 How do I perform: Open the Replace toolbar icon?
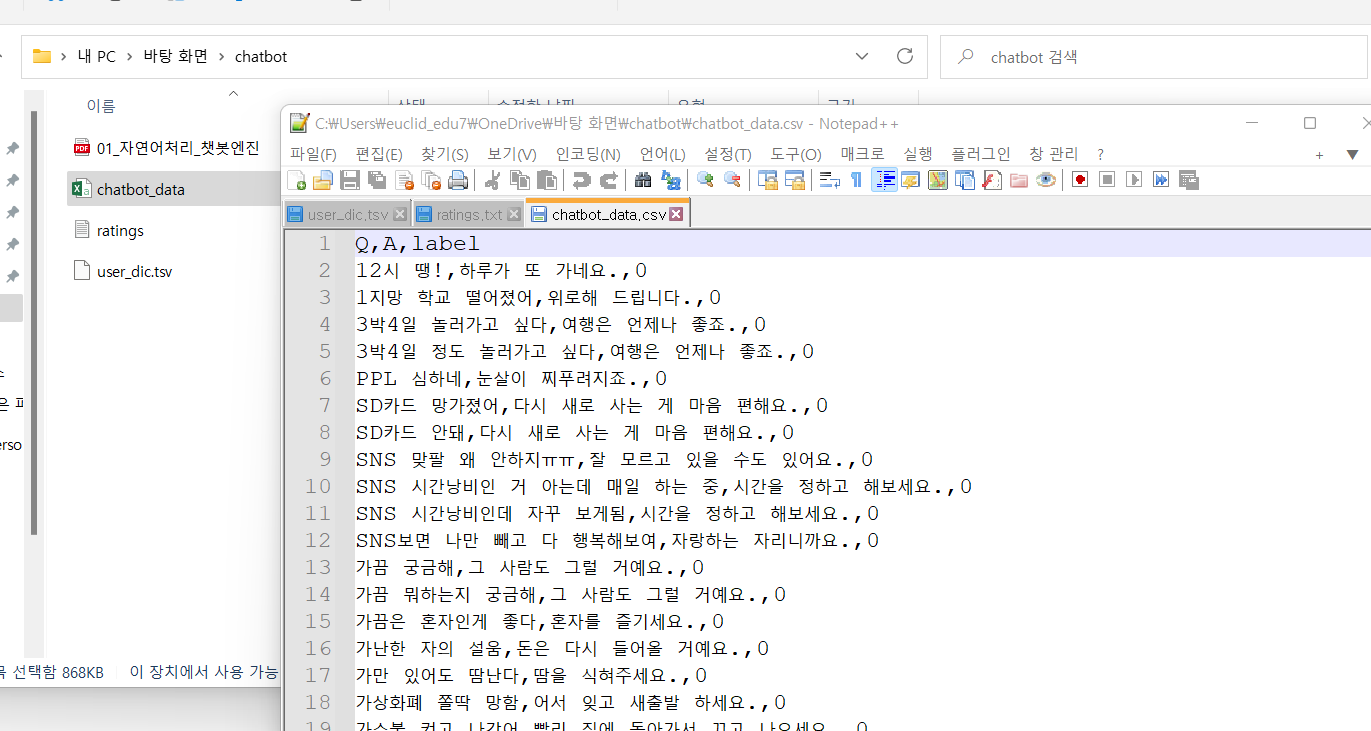point(670,180)
